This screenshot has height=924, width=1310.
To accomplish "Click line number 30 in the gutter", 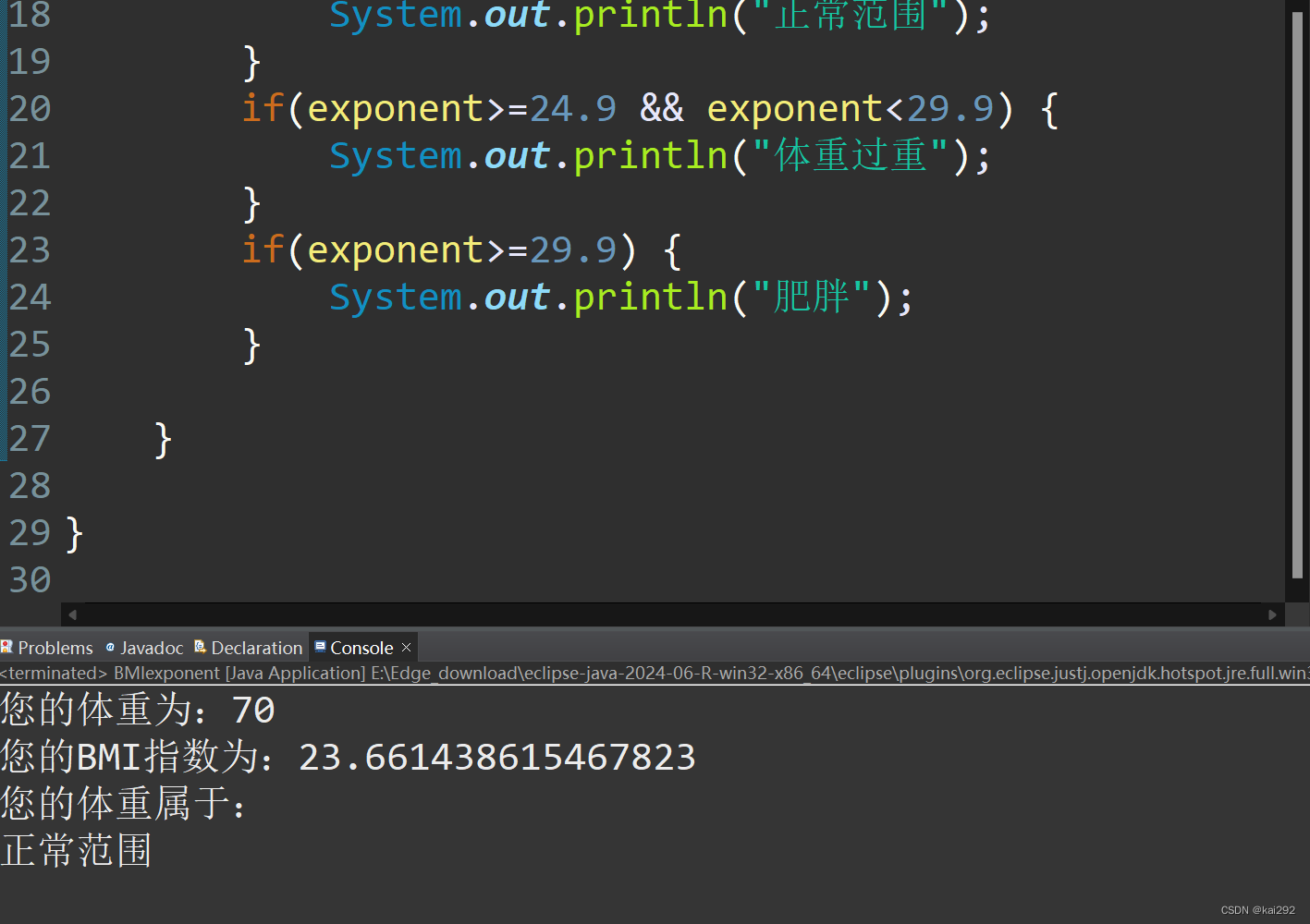I will (30, 580).
